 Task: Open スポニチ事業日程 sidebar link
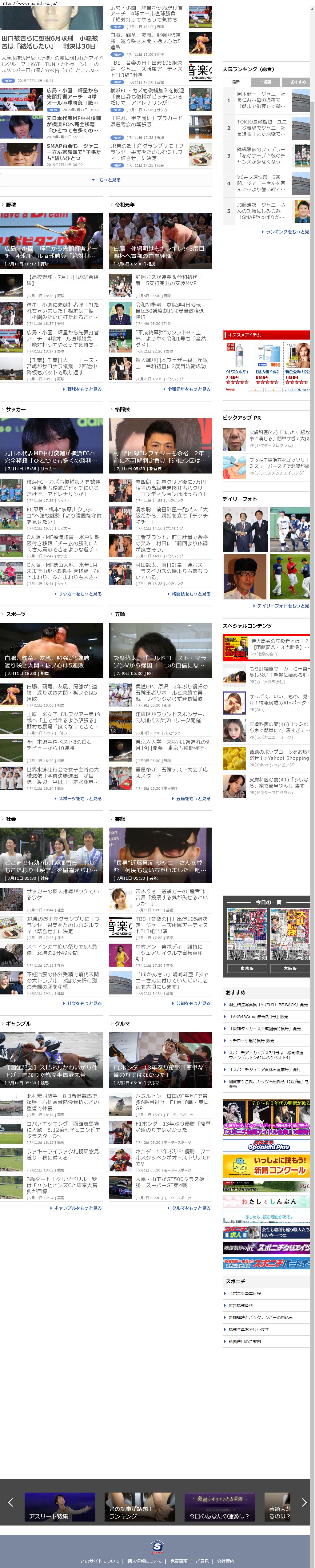[245, 1293]
